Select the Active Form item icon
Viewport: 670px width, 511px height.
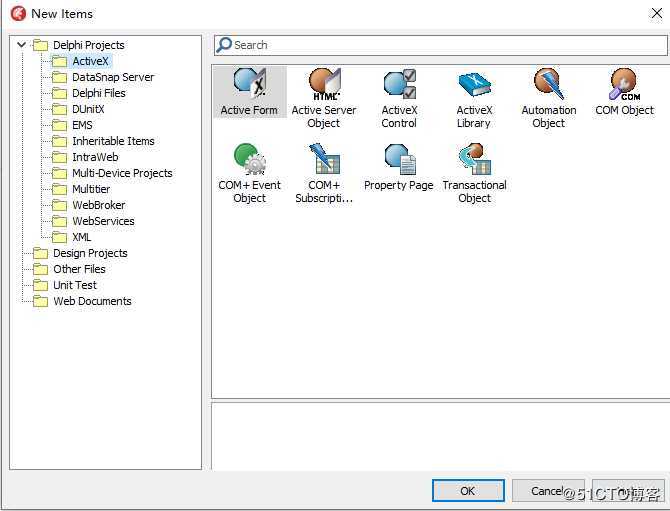pos(250,82)
